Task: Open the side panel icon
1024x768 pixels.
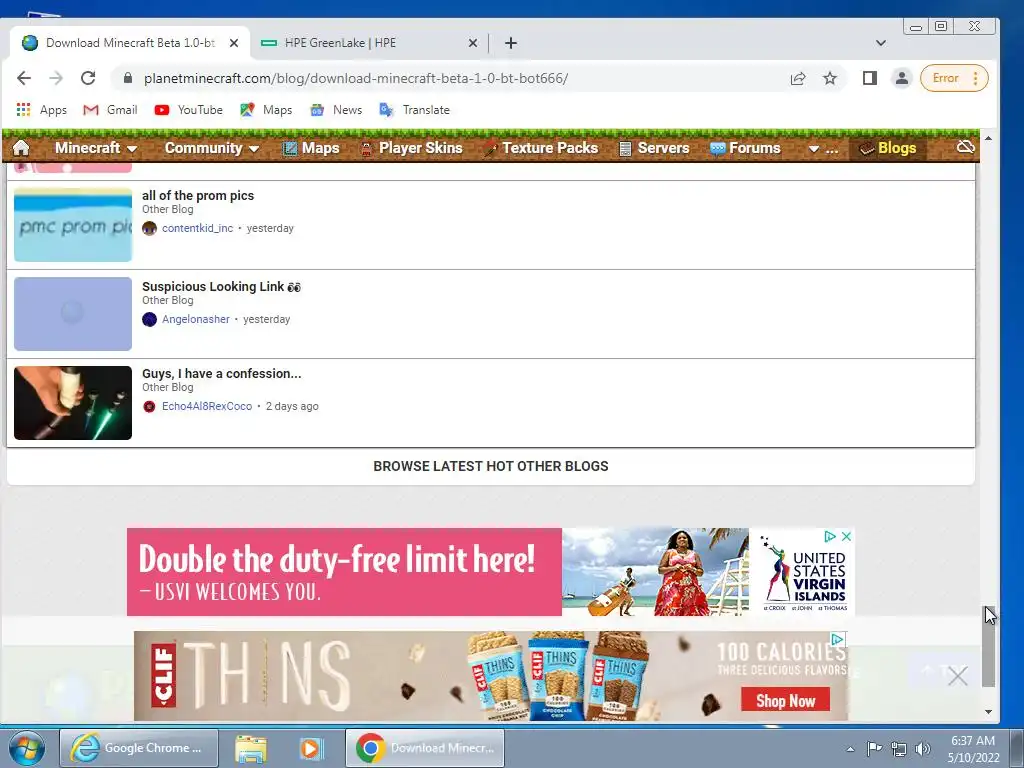Action: (869, 78)
